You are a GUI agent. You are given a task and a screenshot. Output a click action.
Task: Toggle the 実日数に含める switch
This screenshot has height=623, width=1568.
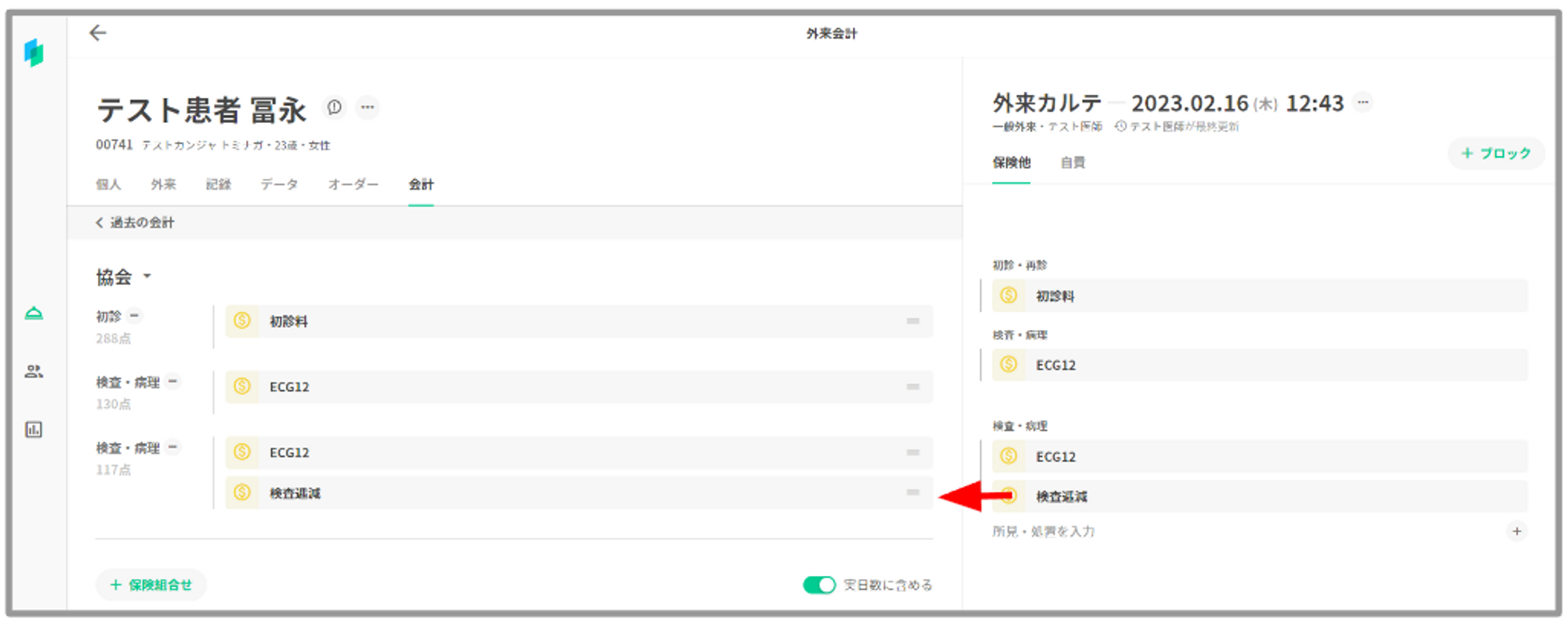(819, 585)
